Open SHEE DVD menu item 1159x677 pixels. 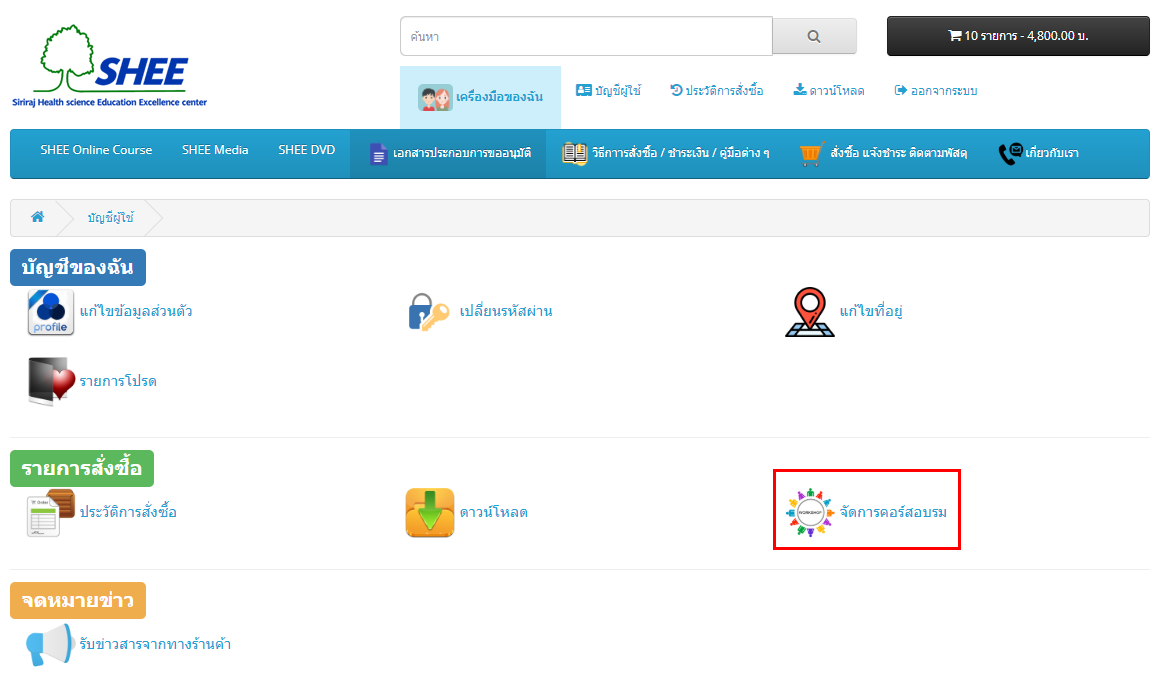tap(306, 150)
